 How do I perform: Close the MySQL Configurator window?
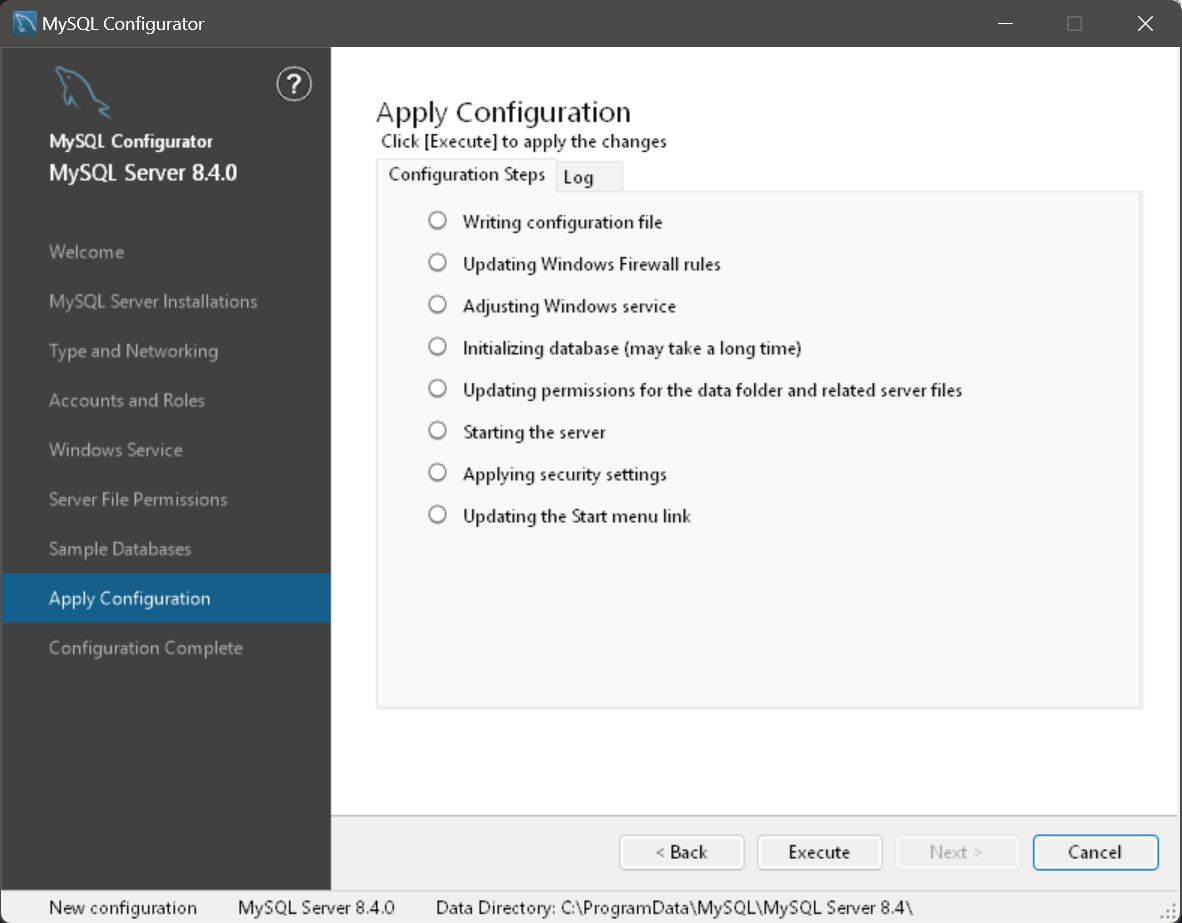point(1145,23)
